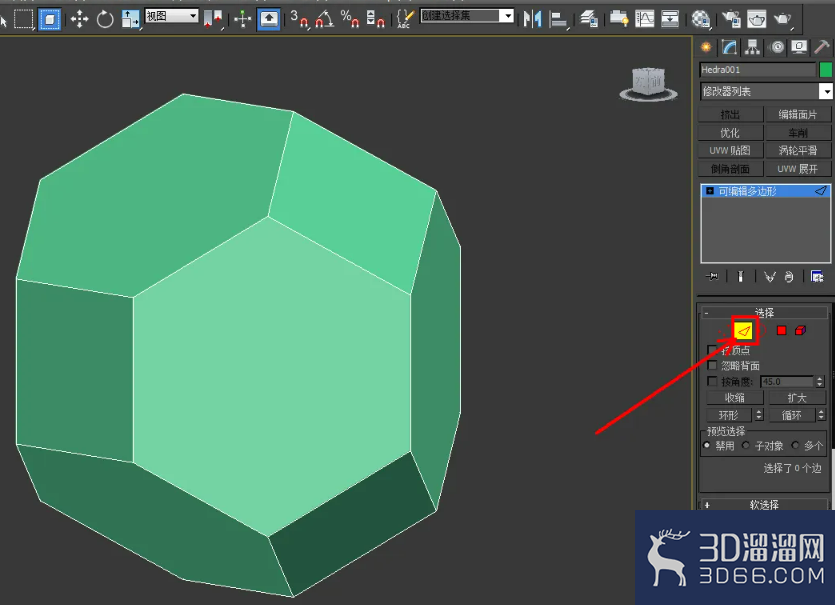Click the Use Pivot Point Center icon
The height and width of the screenshot is (605, 835).
[x=214, y=20]
